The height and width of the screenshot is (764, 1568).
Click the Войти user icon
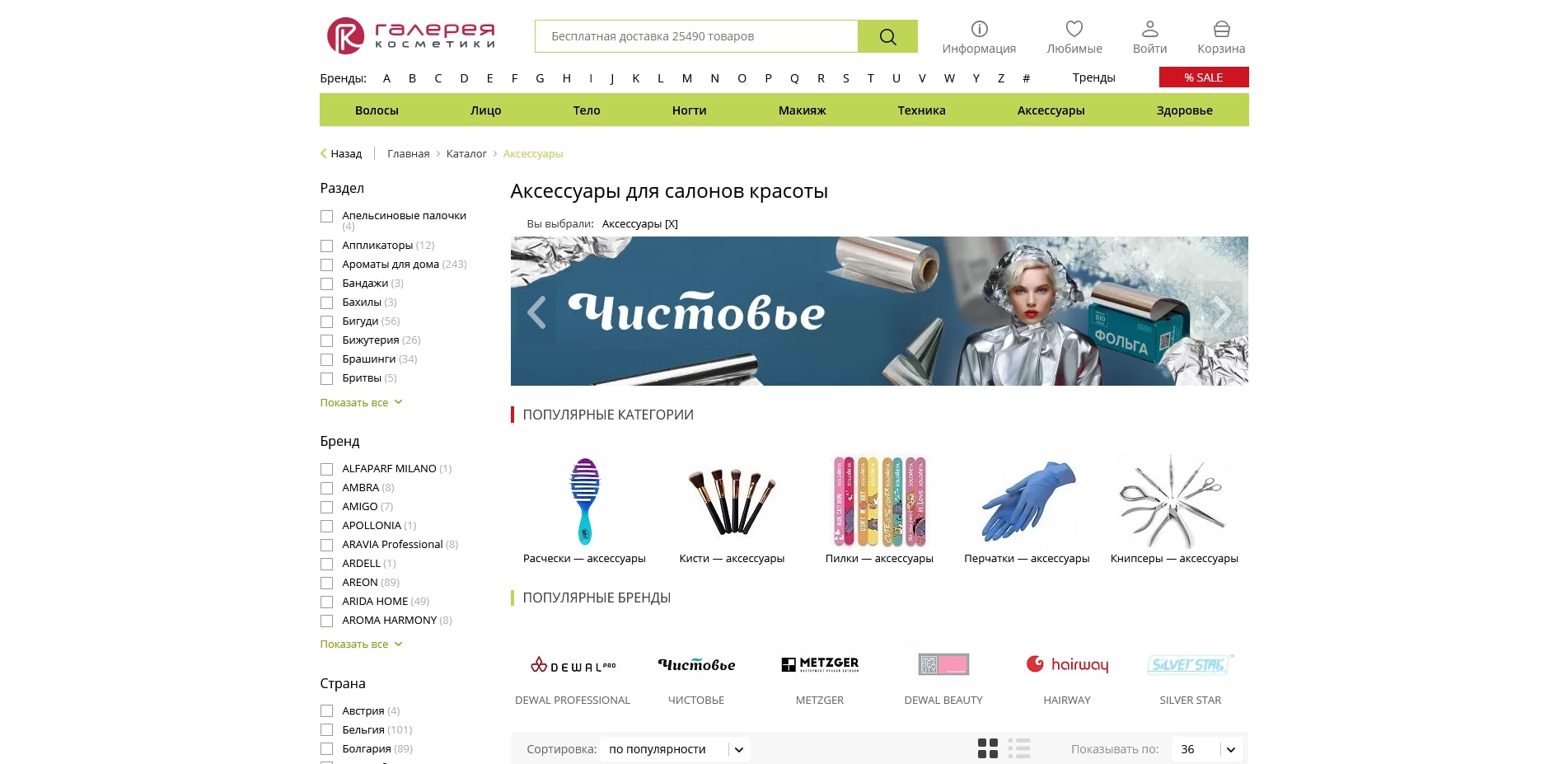[1150, 26]
